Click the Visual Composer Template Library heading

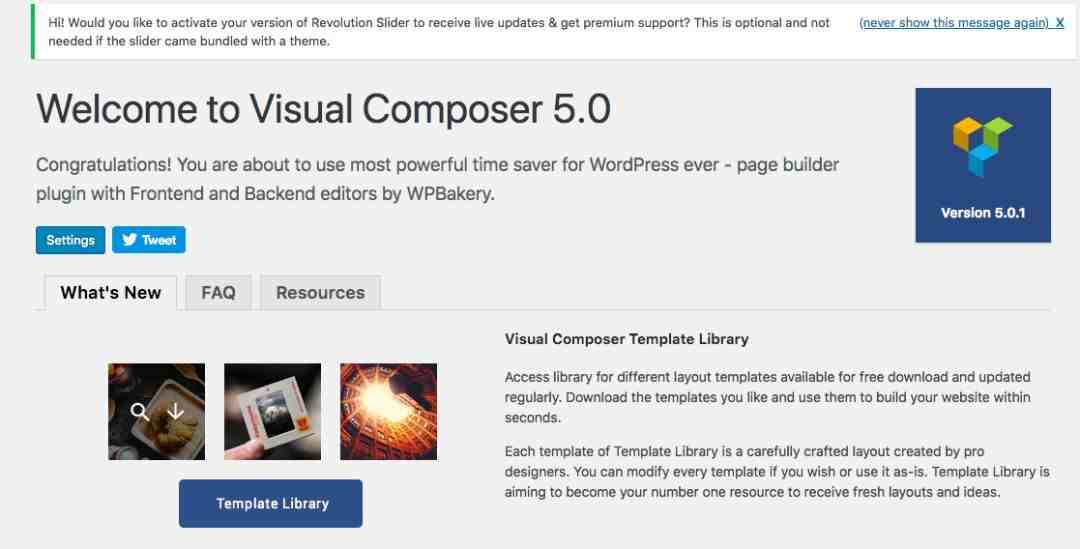pyautogui.click(x=626, y=339)
